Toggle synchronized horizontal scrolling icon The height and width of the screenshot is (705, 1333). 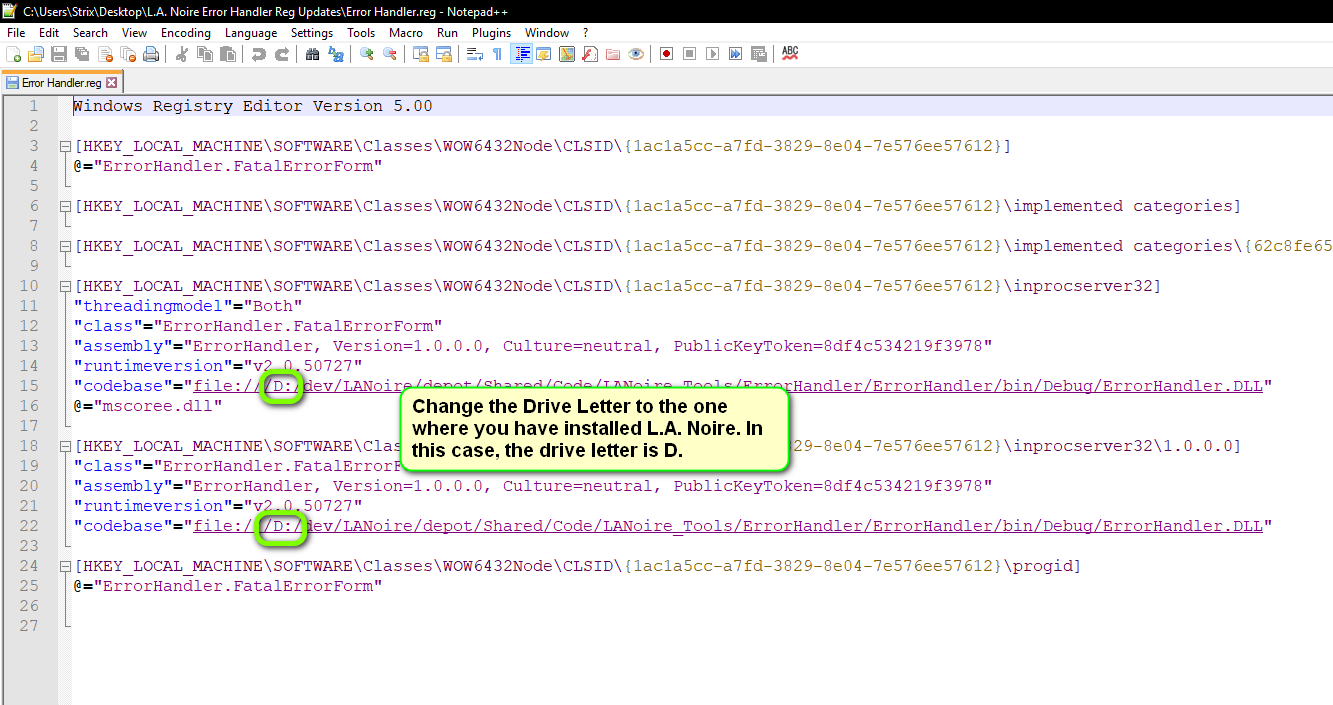coord(444,54)
